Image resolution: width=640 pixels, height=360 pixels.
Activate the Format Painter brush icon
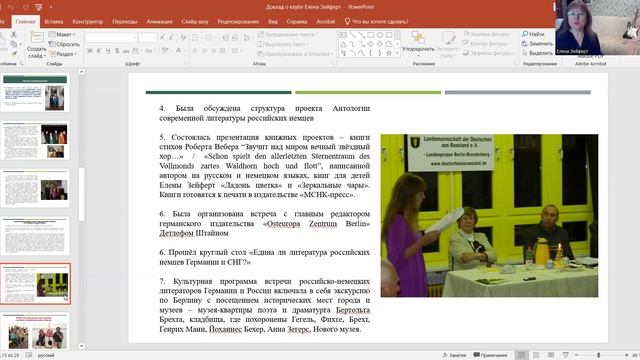[x=13, y=53]
